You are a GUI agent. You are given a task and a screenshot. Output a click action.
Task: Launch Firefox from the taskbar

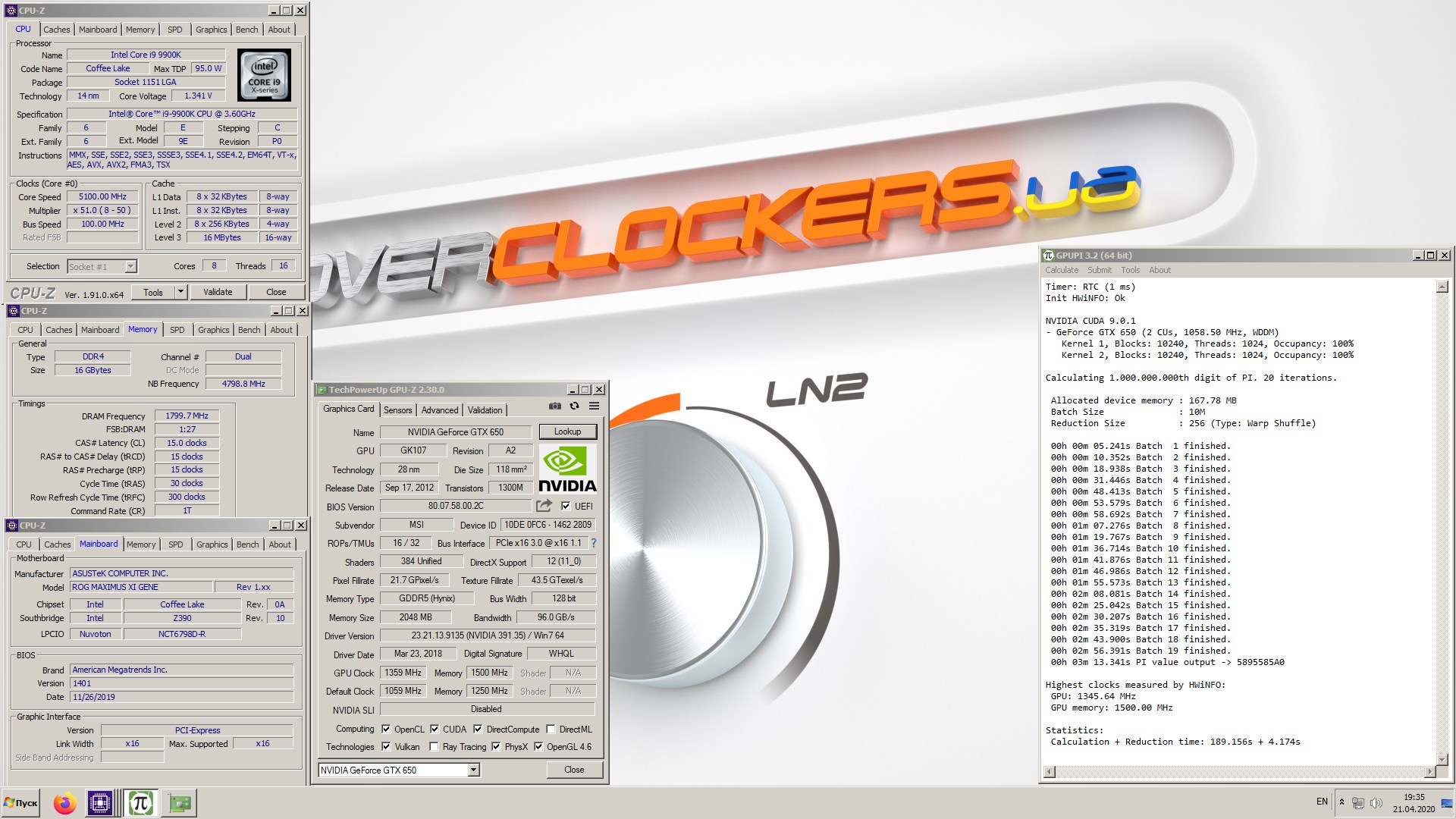pyautogui.click(x=64, y=803)
